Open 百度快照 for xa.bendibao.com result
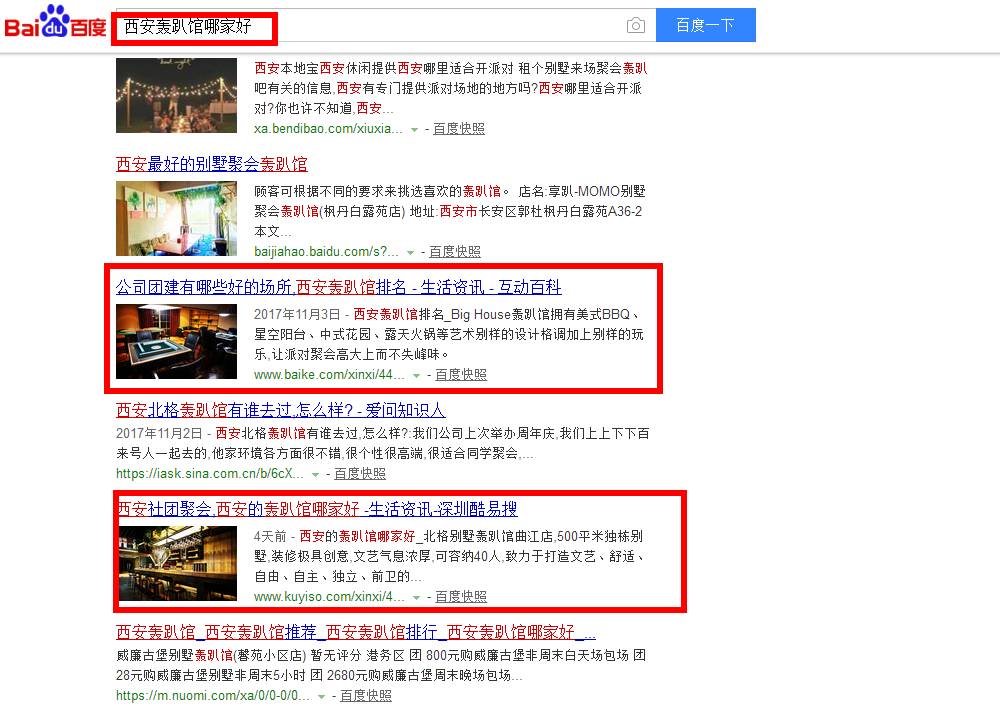This screenshot has width=1000, height=720. point(459,129)
